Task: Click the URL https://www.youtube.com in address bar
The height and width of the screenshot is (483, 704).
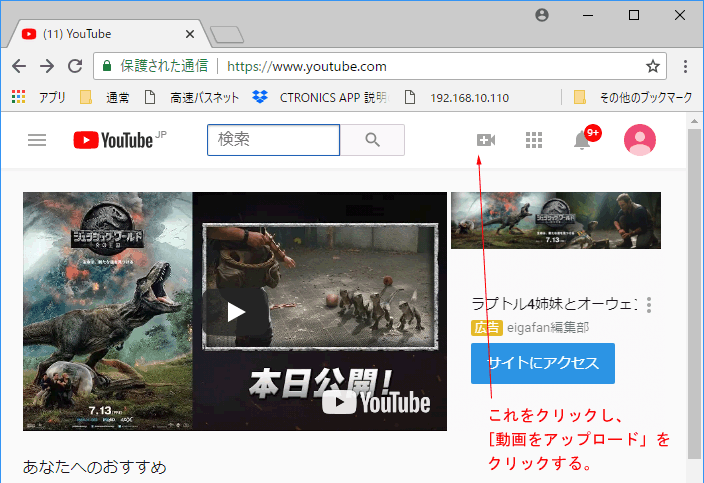Action: [x=307, y=66]
